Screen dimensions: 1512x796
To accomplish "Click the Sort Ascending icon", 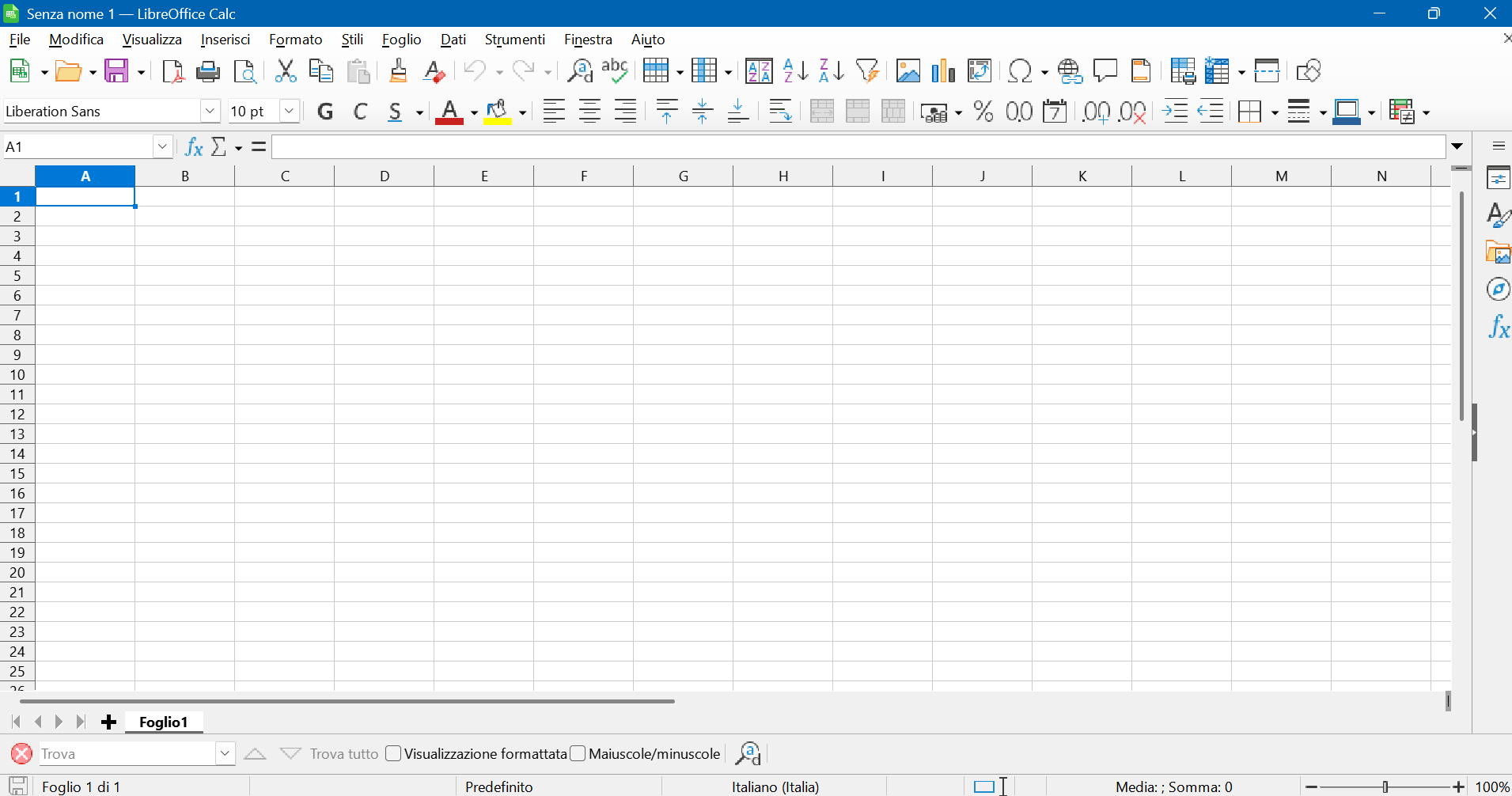I will click(795, 71).
